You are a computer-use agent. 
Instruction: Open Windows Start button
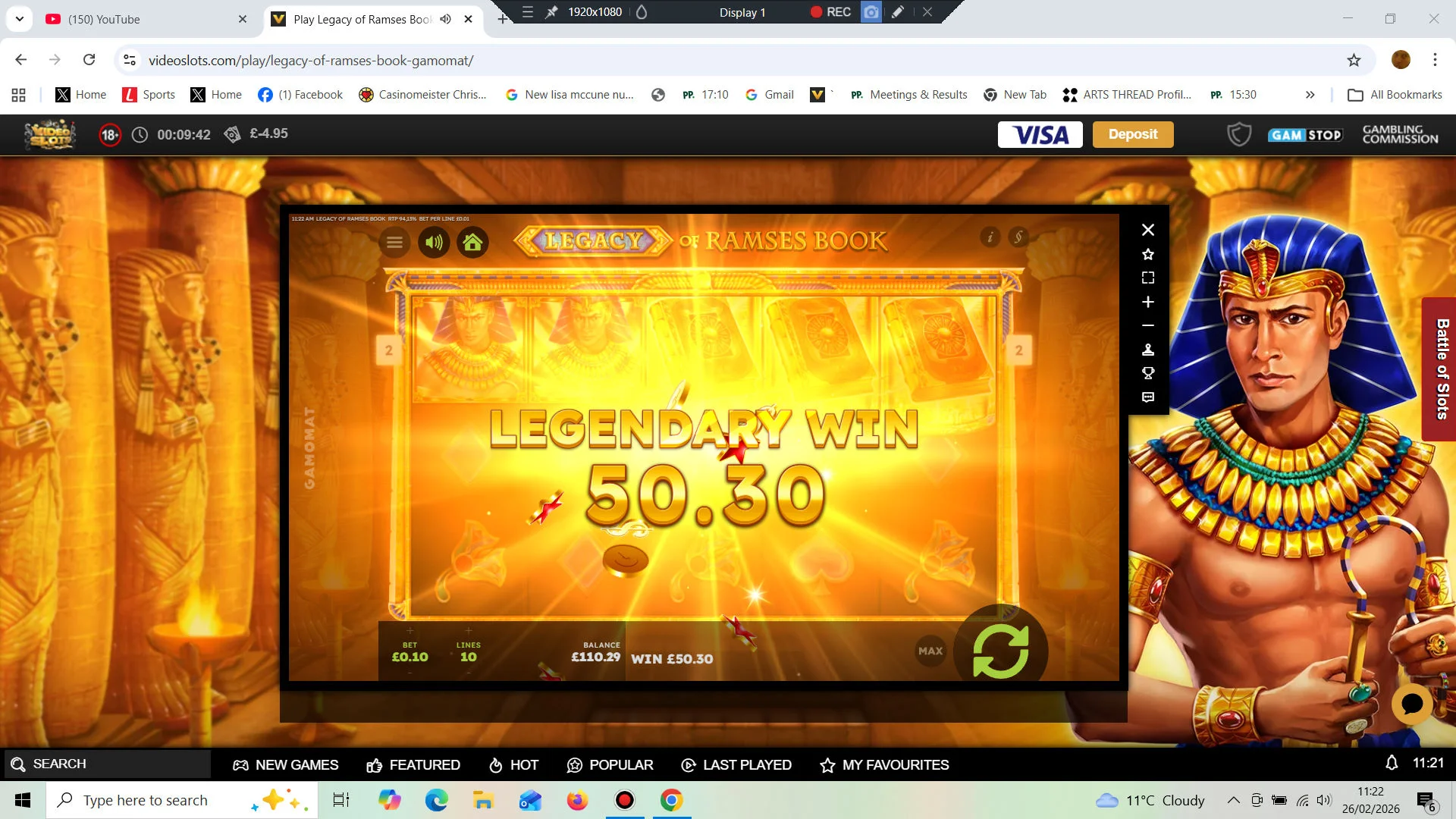tap(23, 800)
